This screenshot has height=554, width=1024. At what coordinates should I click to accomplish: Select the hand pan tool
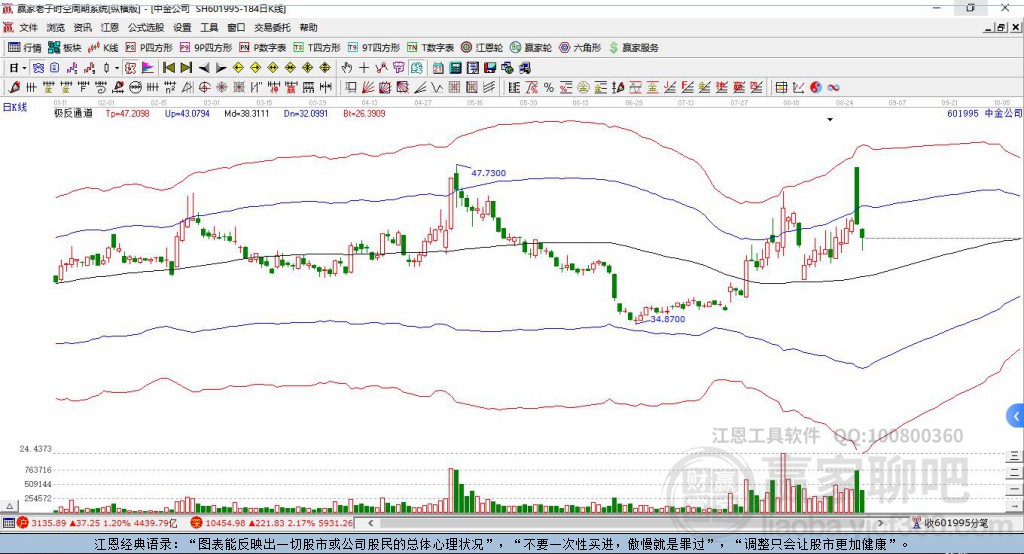347,68
